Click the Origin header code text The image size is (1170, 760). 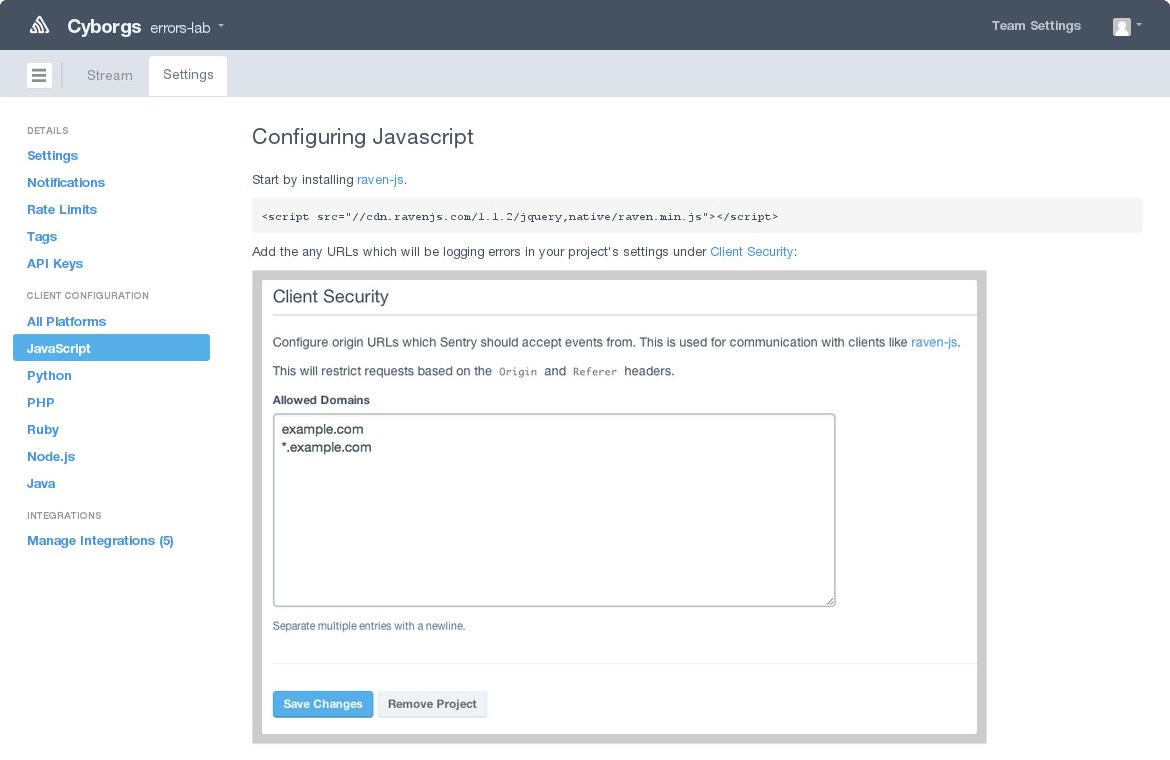[x=518, y=371]
